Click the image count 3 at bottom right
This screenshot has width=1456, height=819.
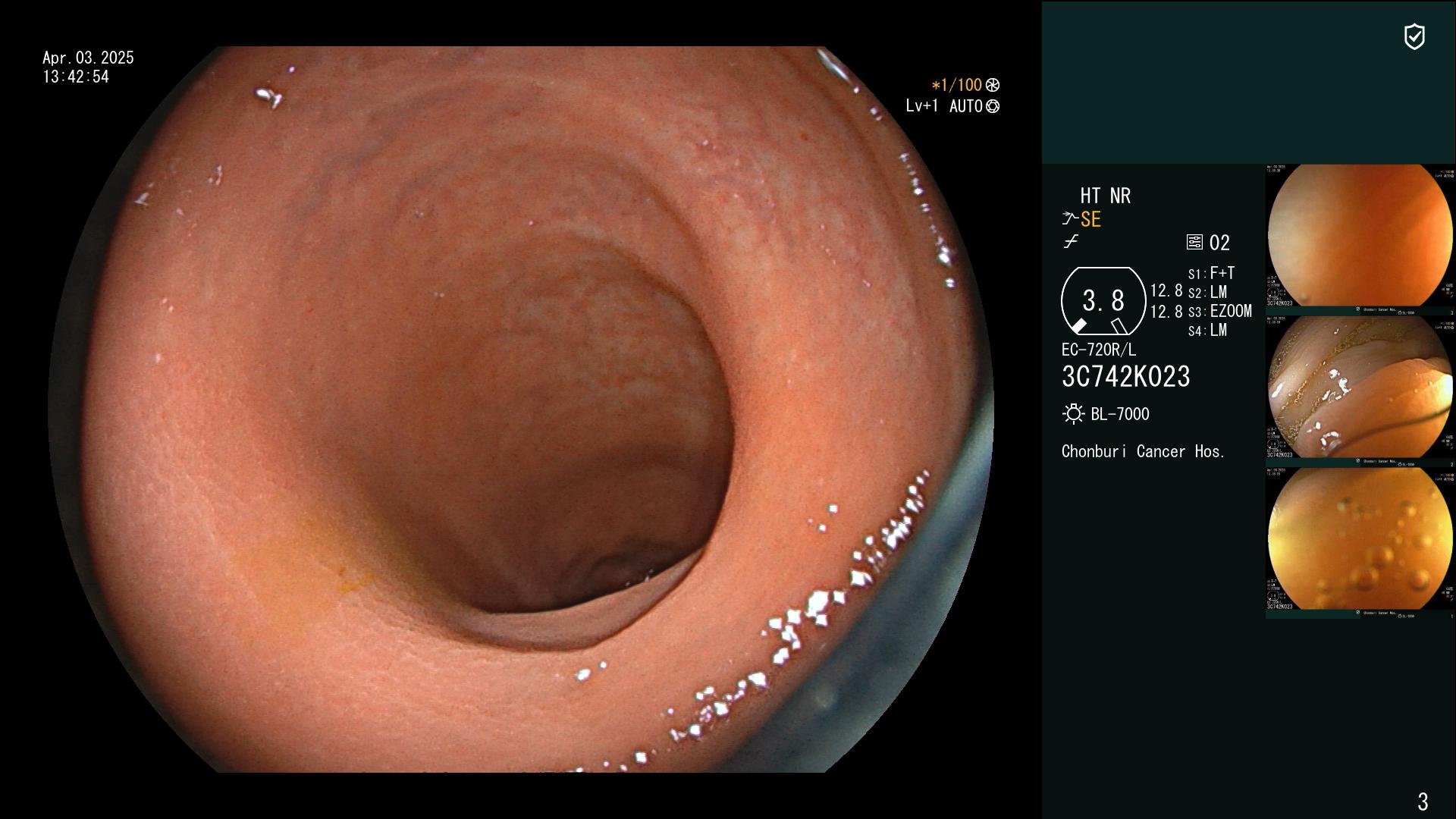[x=1423, y=802]
